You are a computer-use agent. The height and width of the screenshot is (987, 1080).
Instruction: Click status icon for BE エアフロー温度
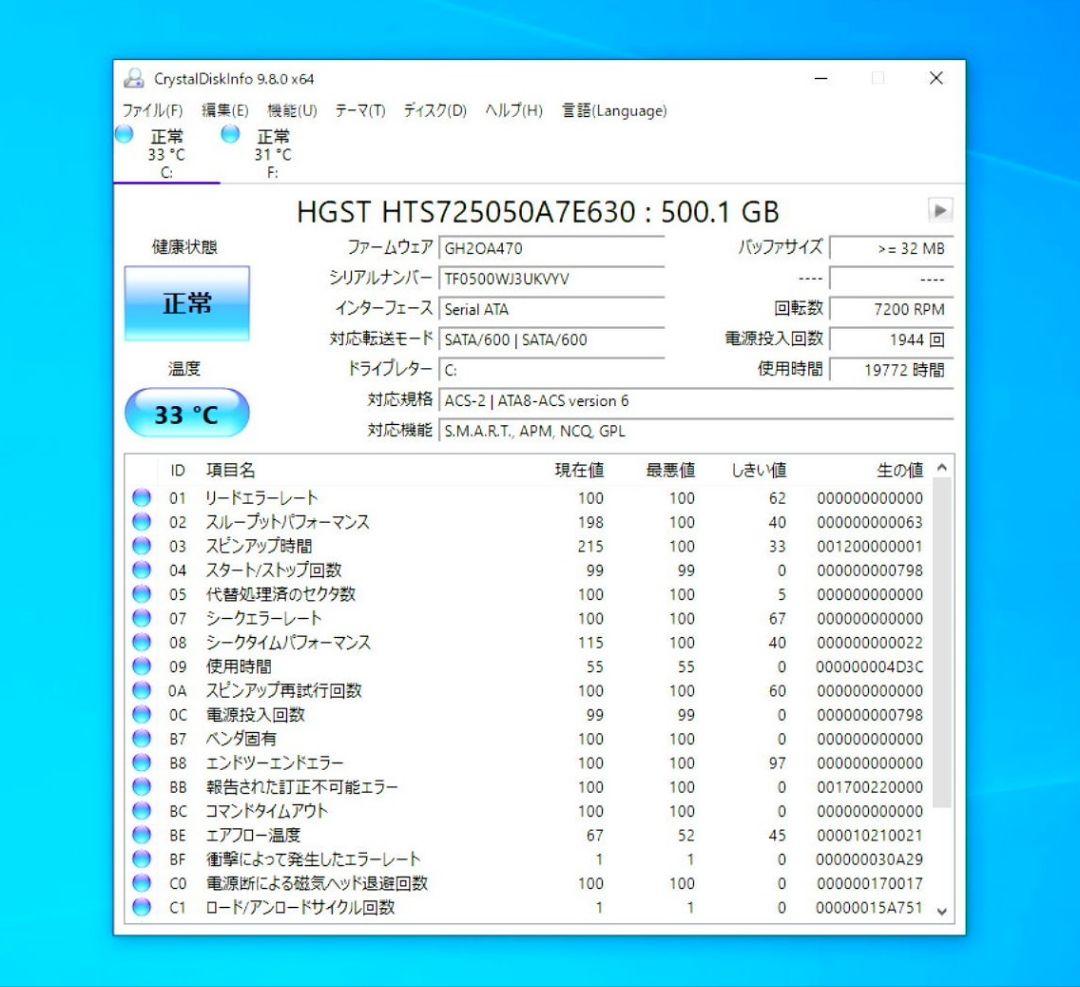pos(141,835)
